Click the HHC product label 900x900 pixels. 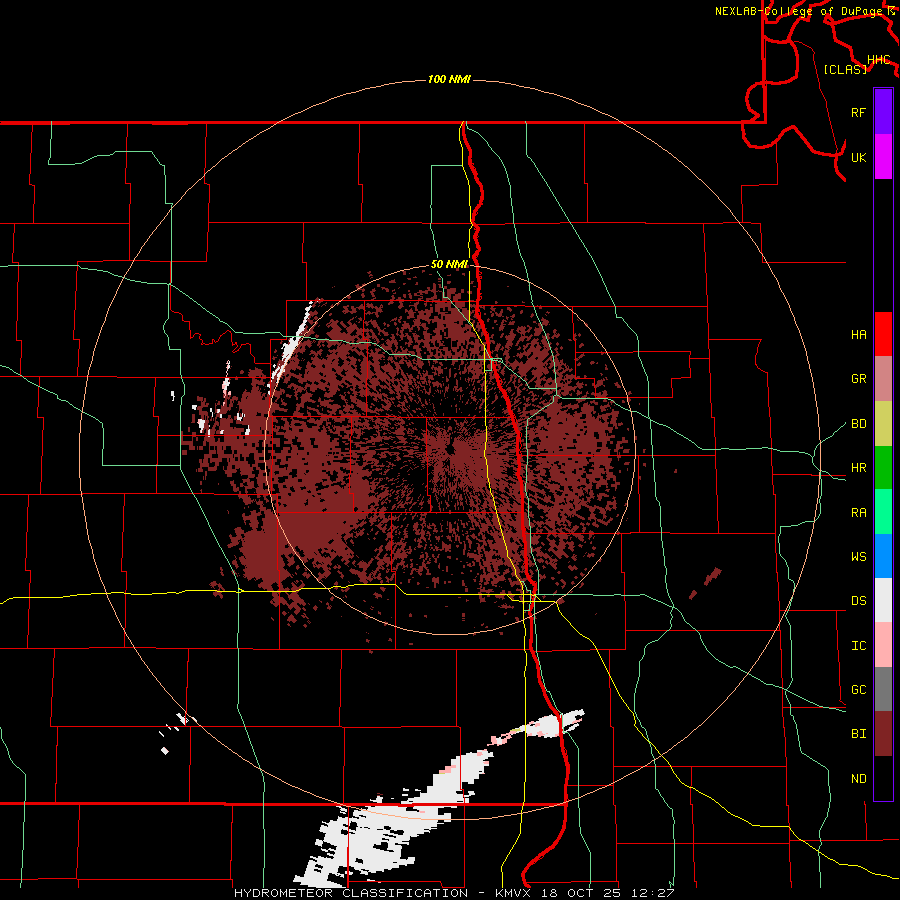pos(879,60)
